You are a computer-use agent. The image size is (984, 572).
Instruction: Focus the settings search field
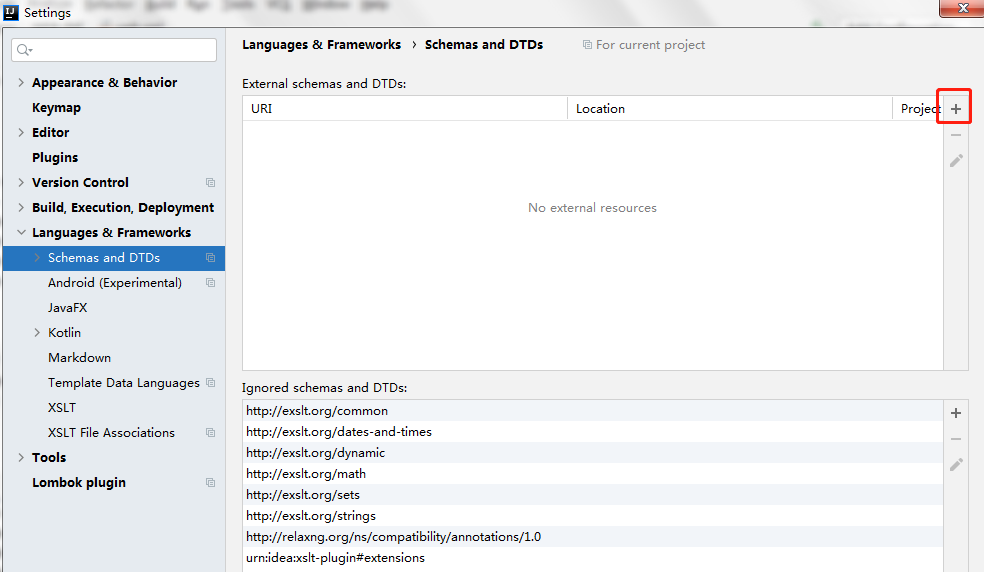tap(114, 50)
